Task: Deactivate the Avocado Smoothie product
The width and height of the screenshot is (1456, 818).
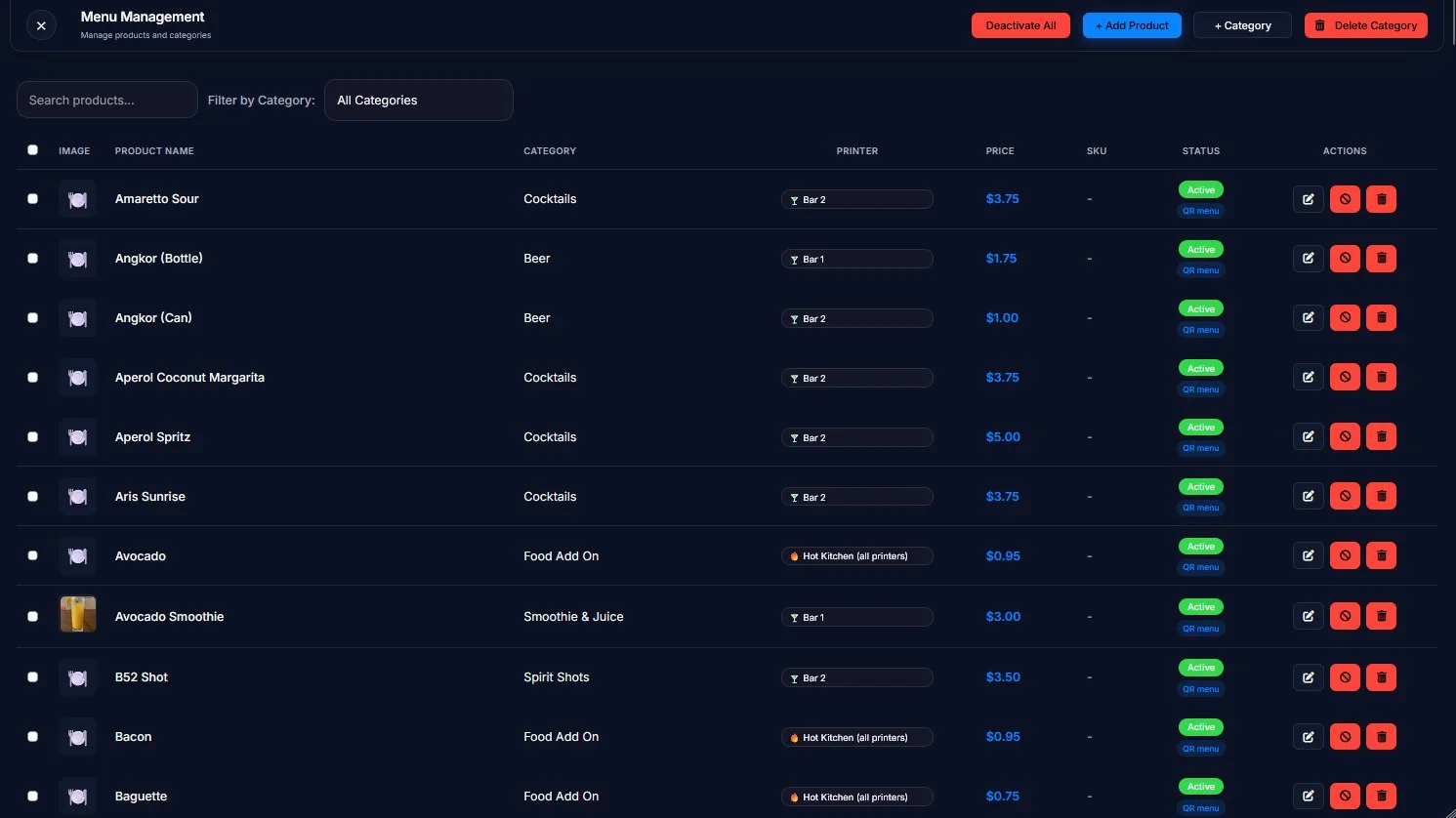Action: 1345,617
